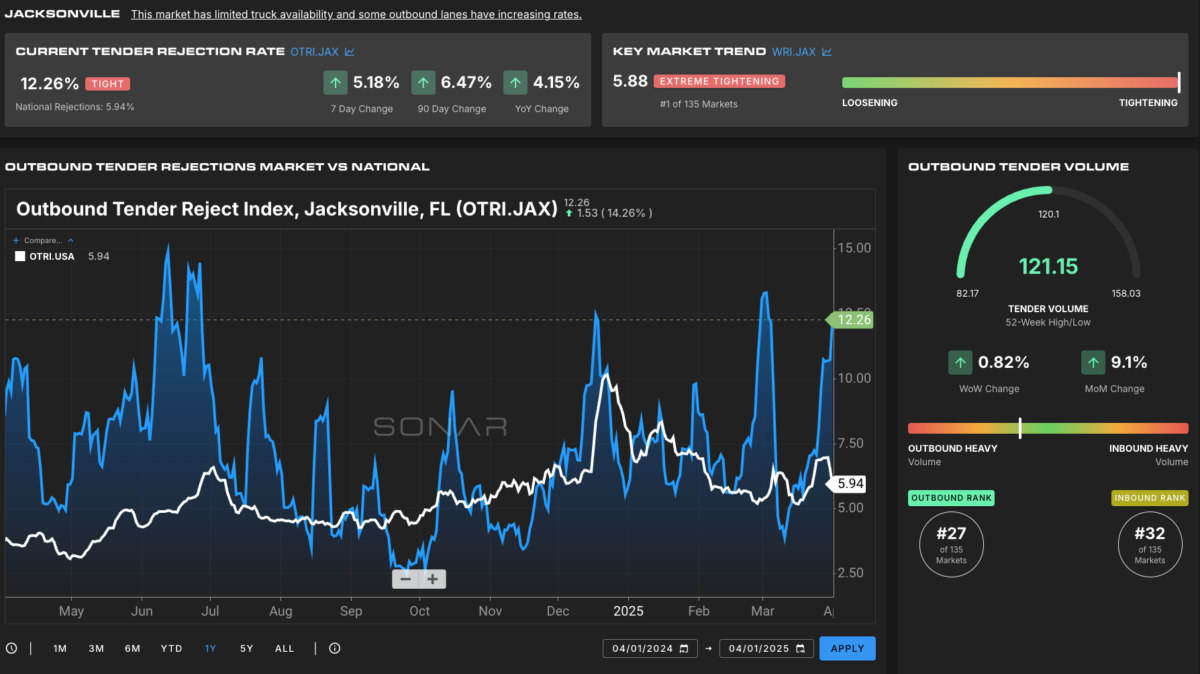The width and height of the screenshot is (1200, 674).
Task: Zoom in chart with plus button
Action: (432, 579)
